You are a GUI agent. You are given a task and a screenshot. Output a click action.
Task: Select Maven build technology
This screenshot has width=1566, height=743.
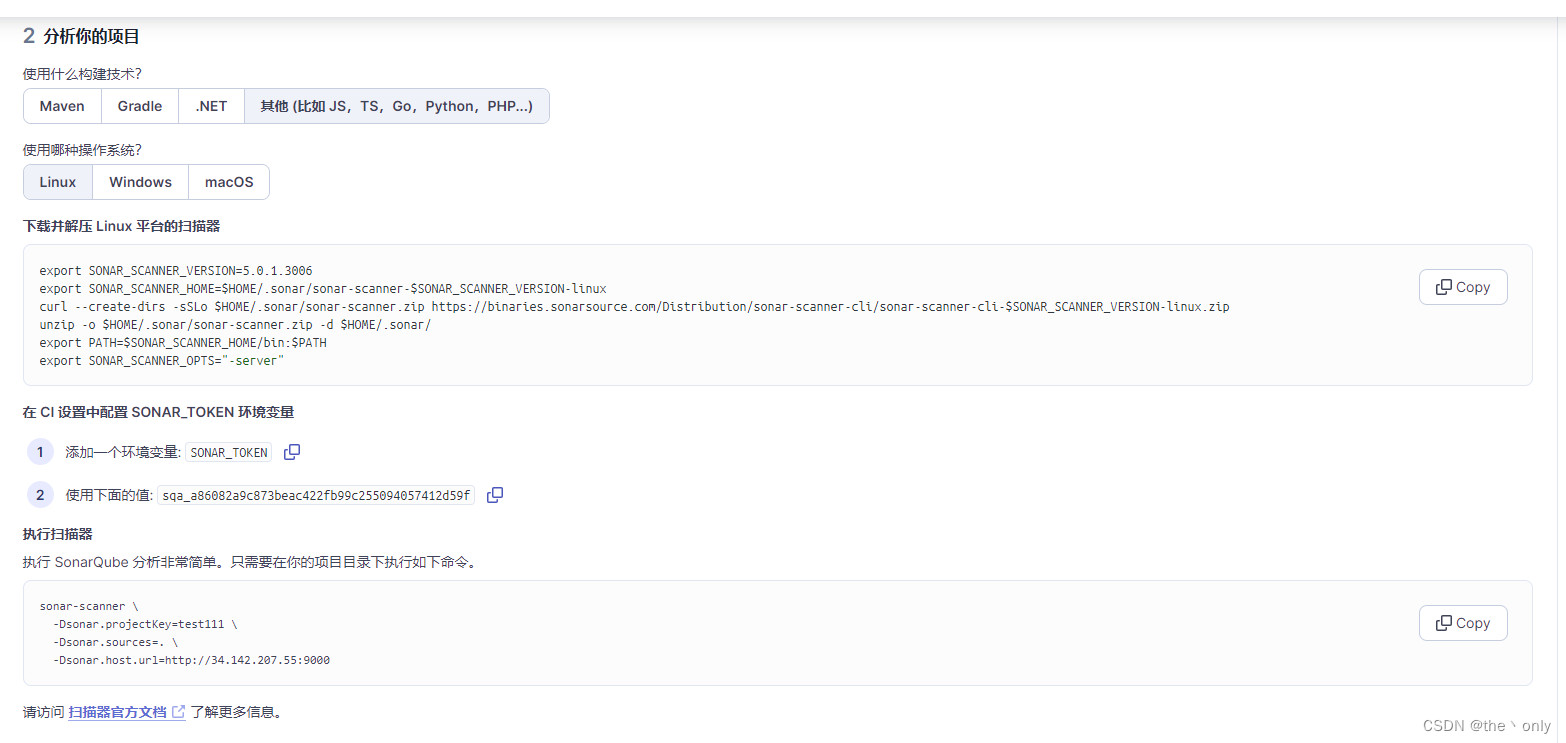[62, 106]
